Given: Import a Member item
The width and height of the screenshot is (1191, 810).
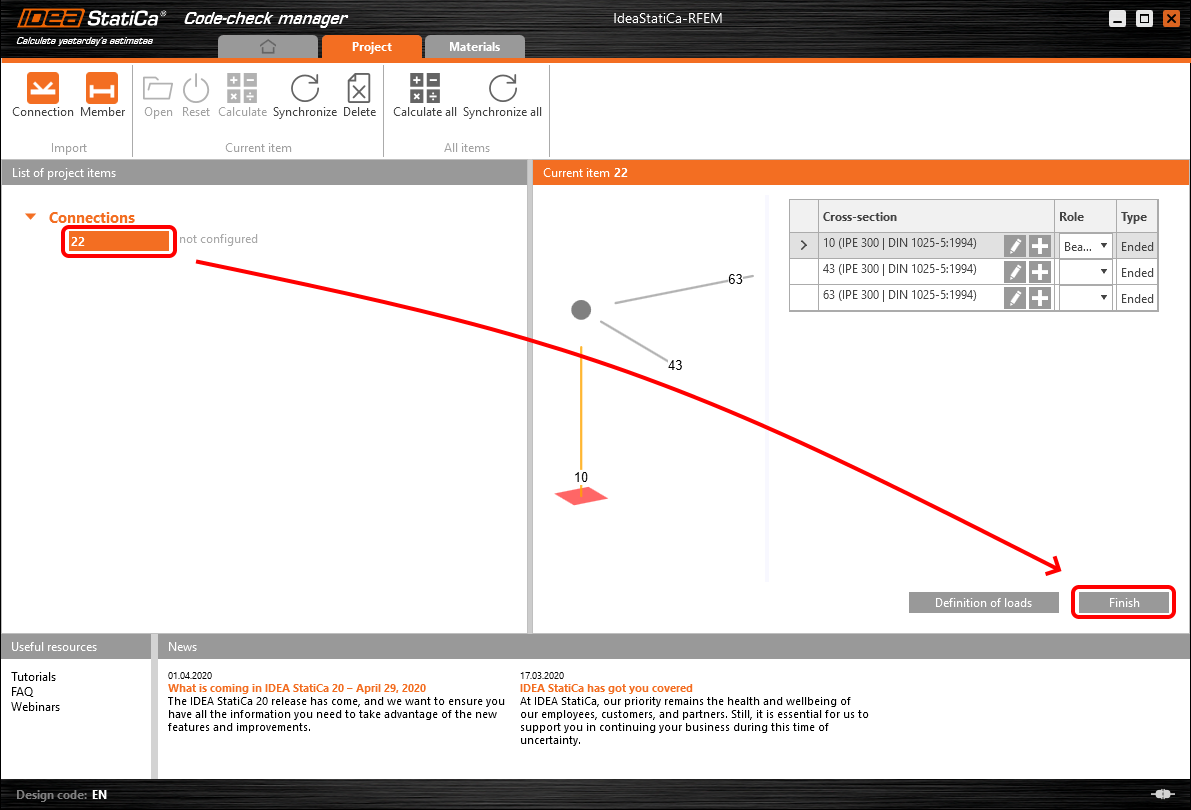Looking at the screenshot, I should tap(102, 95).
